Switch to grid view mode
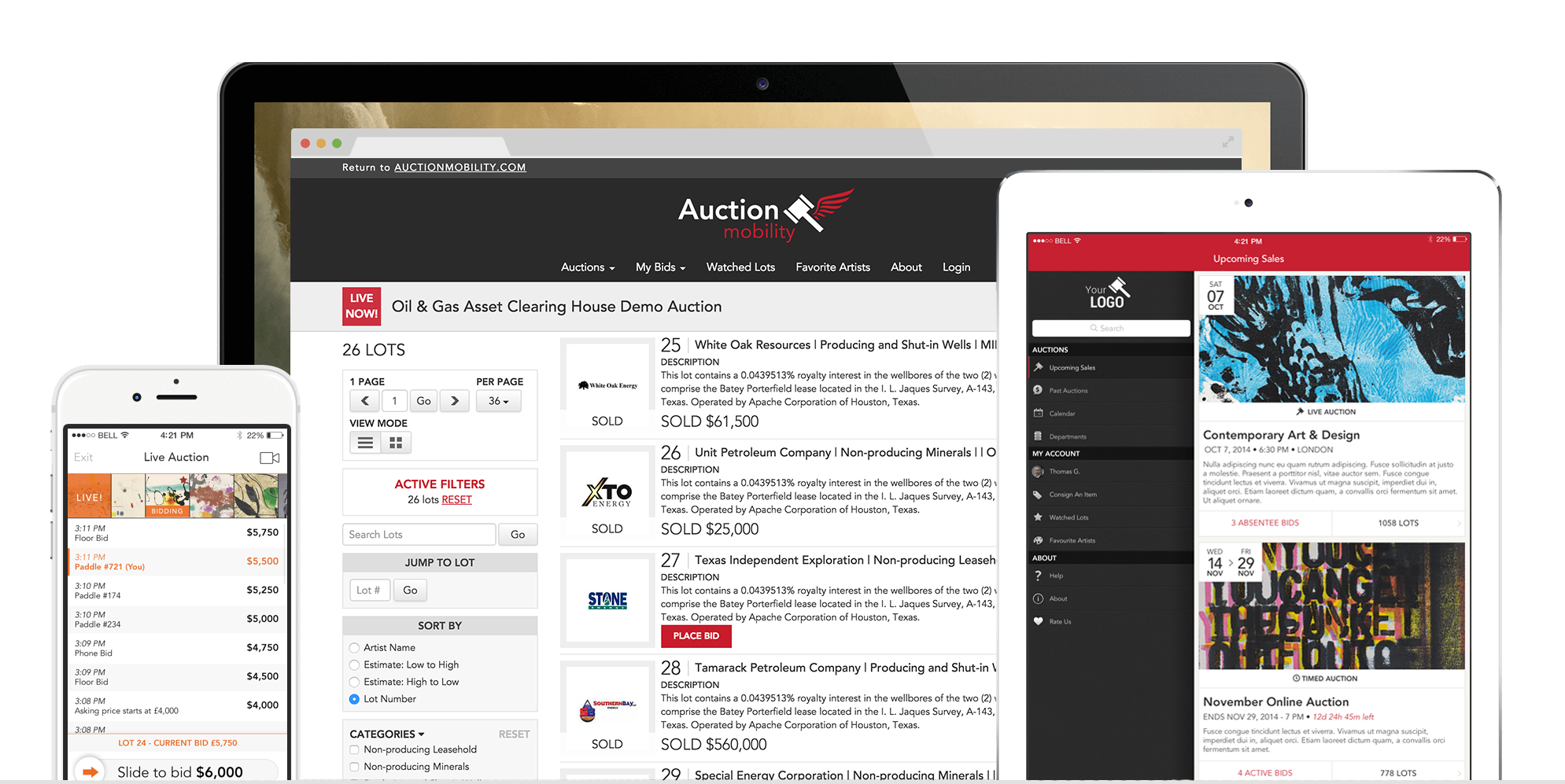The width and height of the screenshot is (1565, 784). (396, 443)
